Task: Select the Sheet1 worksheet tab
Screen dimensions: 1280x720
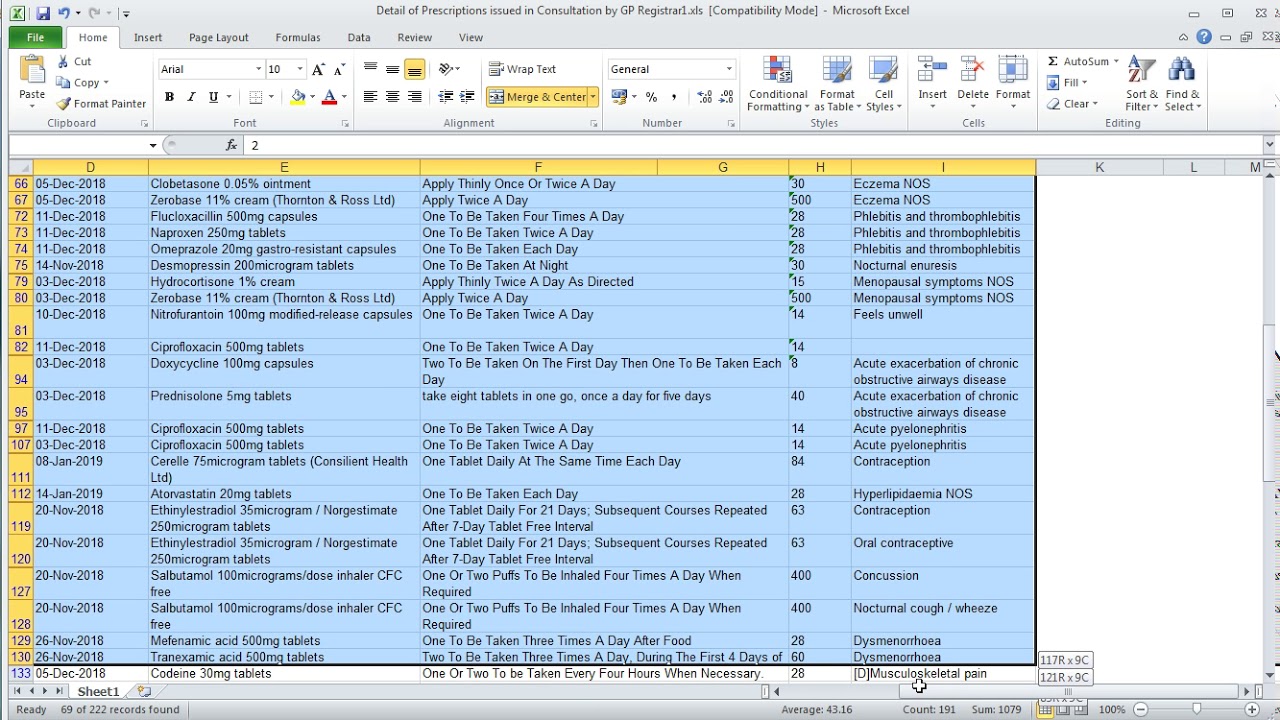Action: tap(98, 691)
